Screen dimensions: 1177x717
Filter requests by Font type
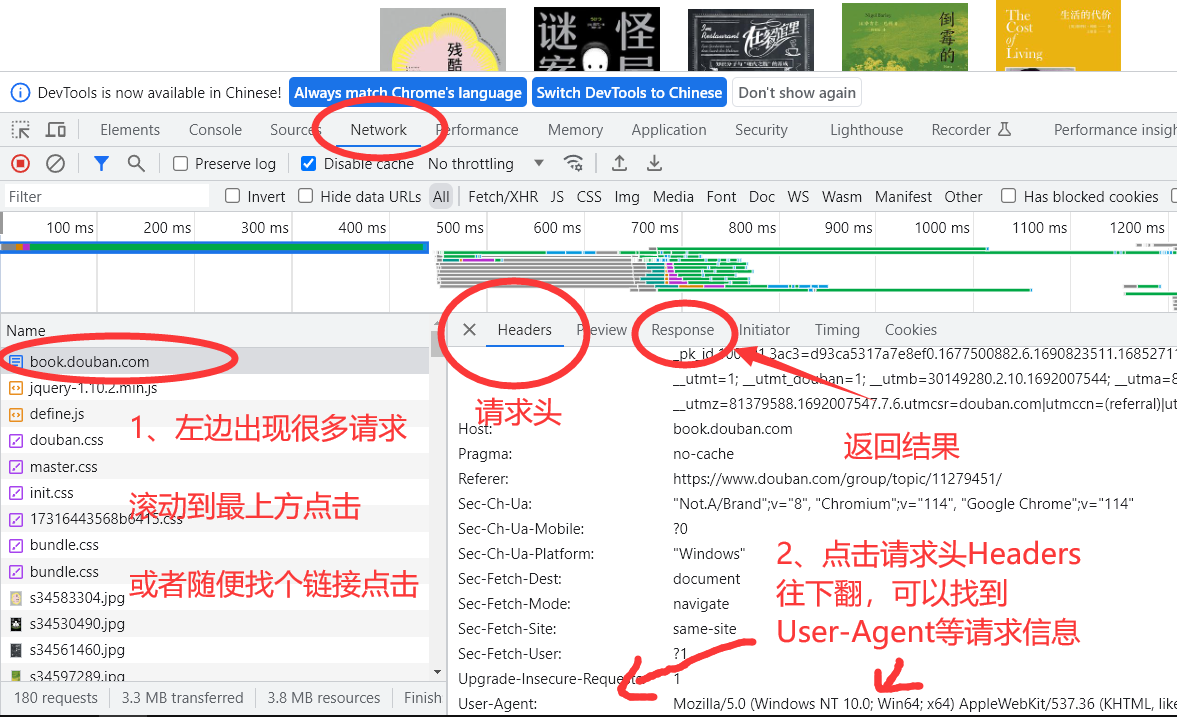click(721, 197)
